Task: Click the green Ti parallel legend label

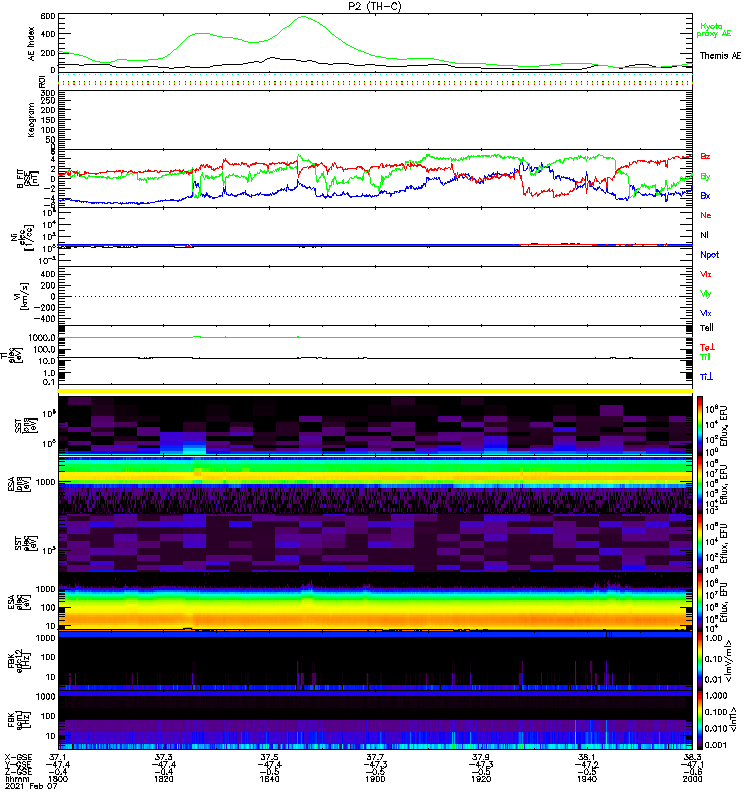Action: click(705, 357)
